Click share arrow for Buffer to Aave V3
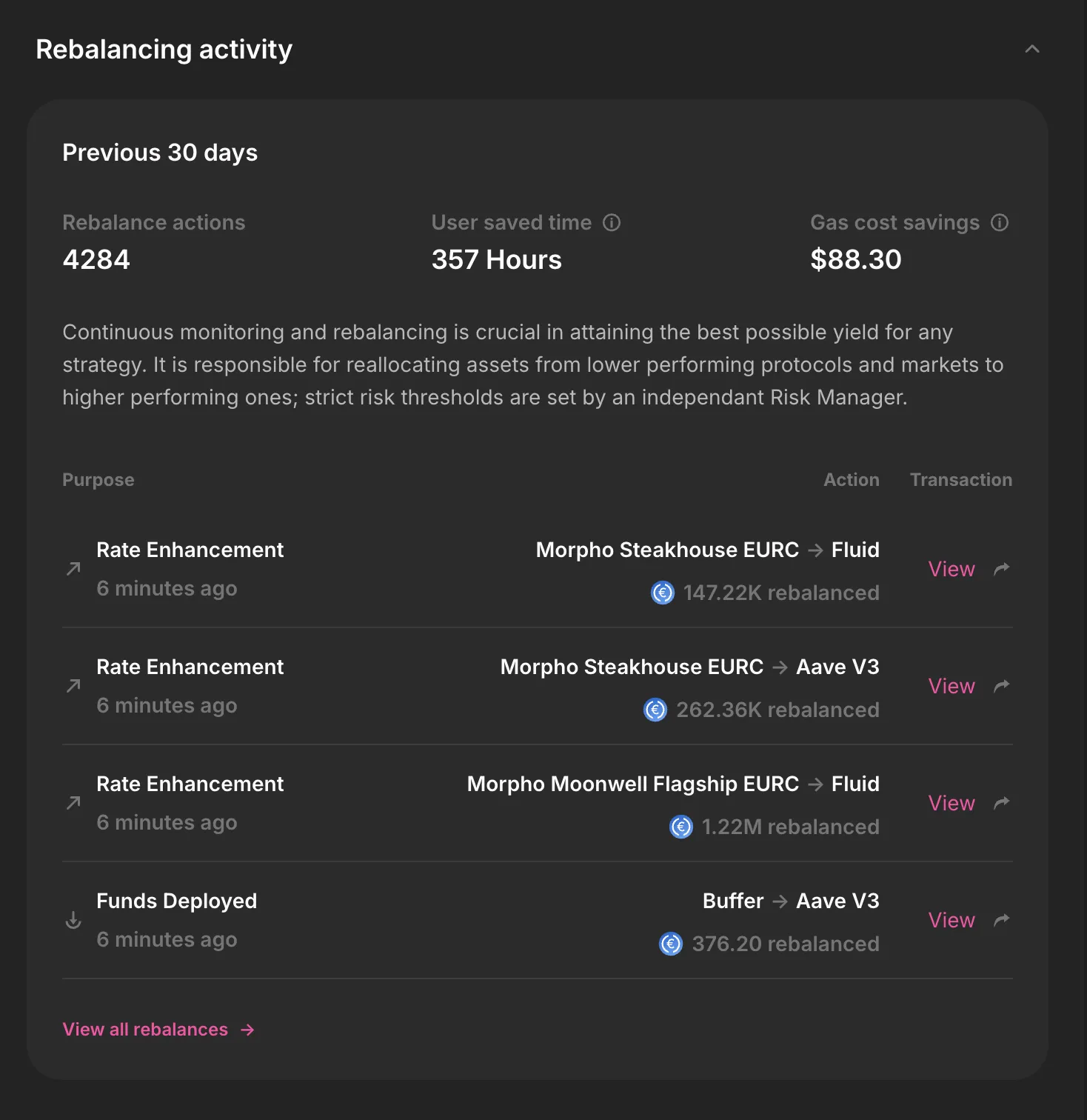Image resolution: width=1087 pixels, height=1120 pixels. coord(1002,920)
